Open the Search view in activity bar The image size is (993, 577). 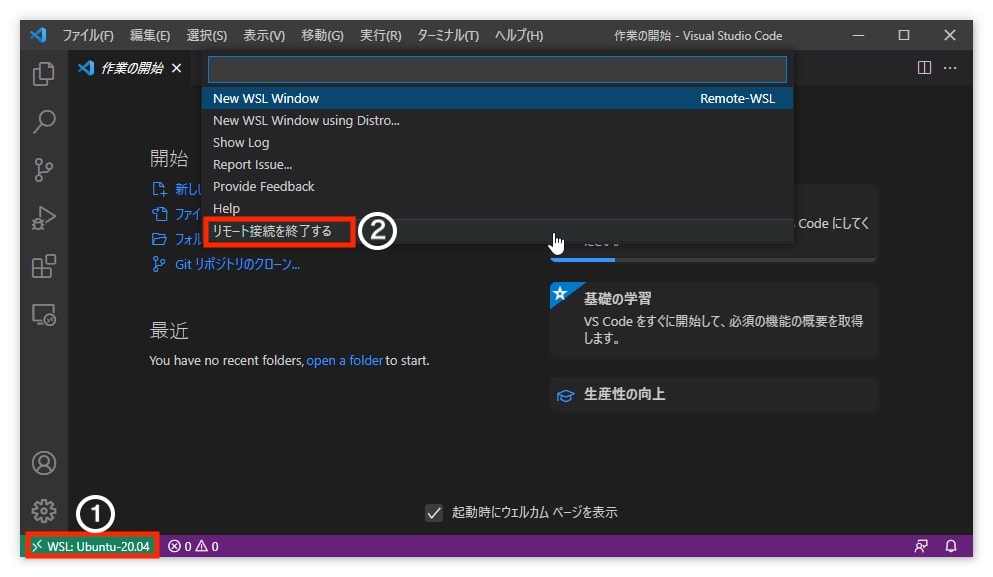coord(44,121)
